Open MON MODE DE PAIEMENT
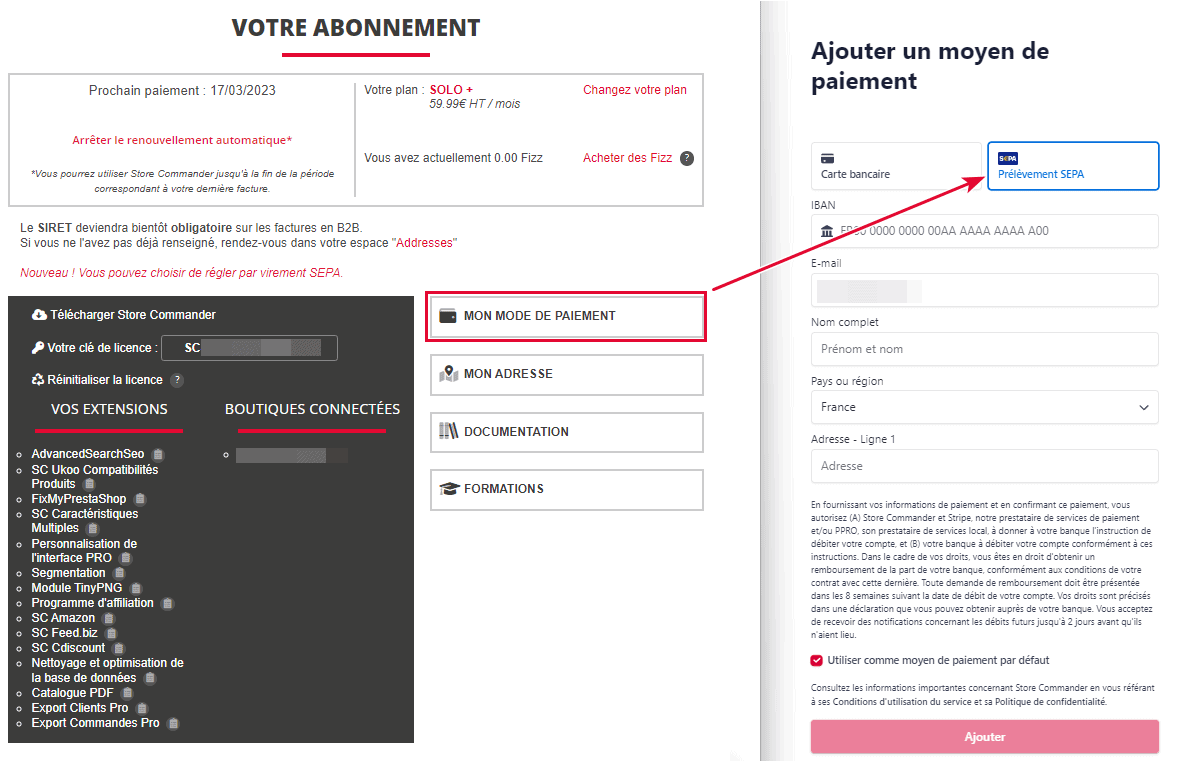The width and height of the screenshot is (1183, 761). [x=567, y=316]
